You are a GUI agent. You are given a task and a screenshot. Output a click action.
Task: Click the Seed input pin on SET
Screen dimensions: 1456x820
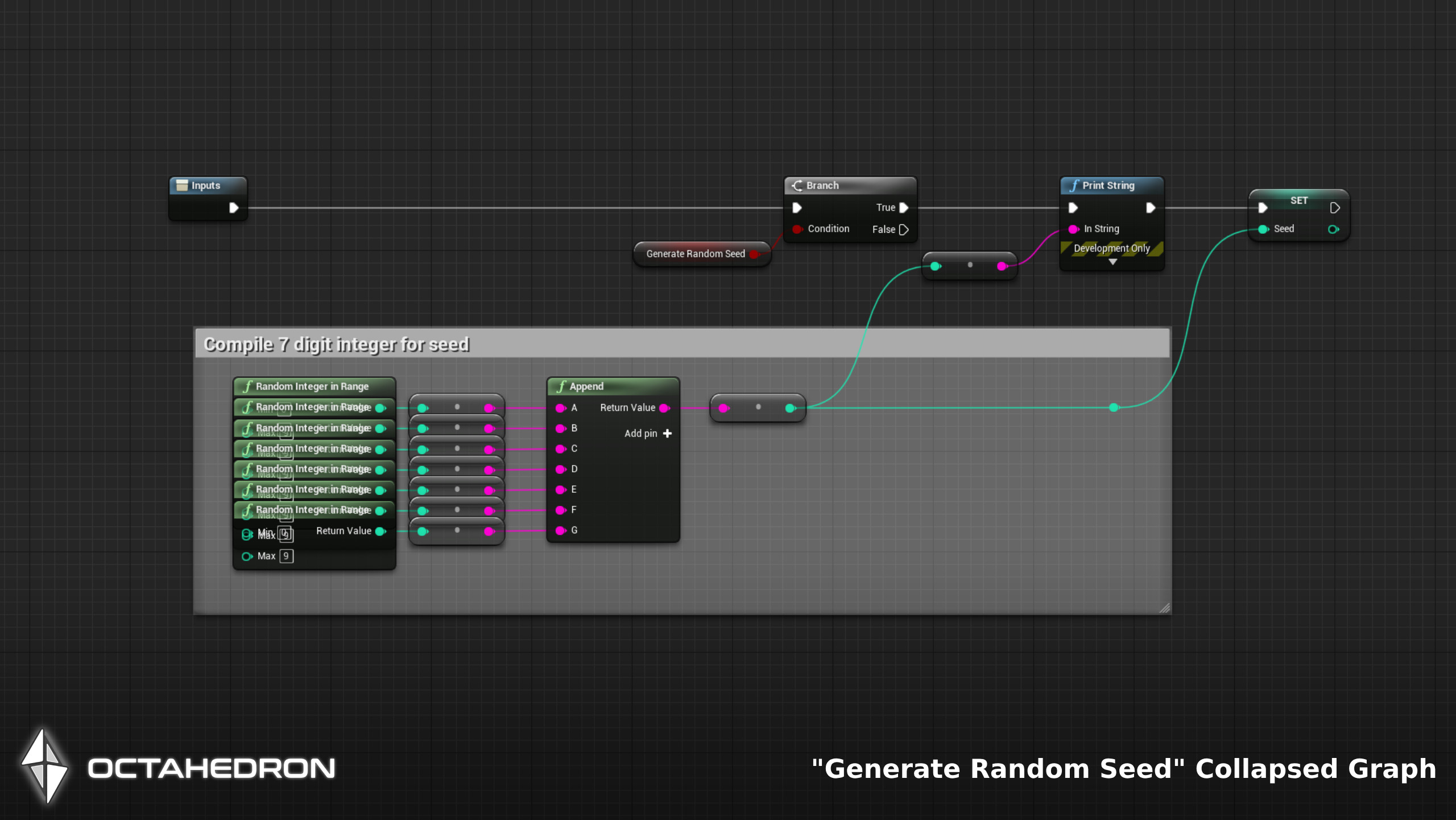[x=1263, y=229]
